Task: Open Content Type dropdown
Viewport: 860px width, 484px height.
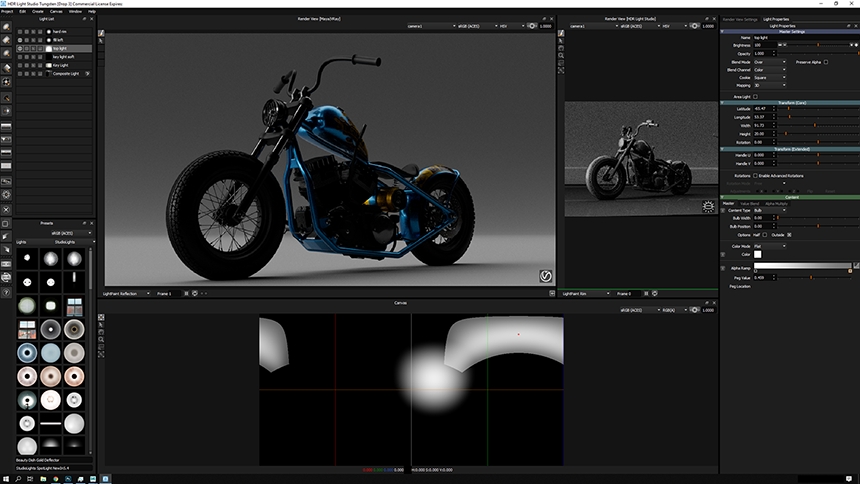Action: (770, 210)
